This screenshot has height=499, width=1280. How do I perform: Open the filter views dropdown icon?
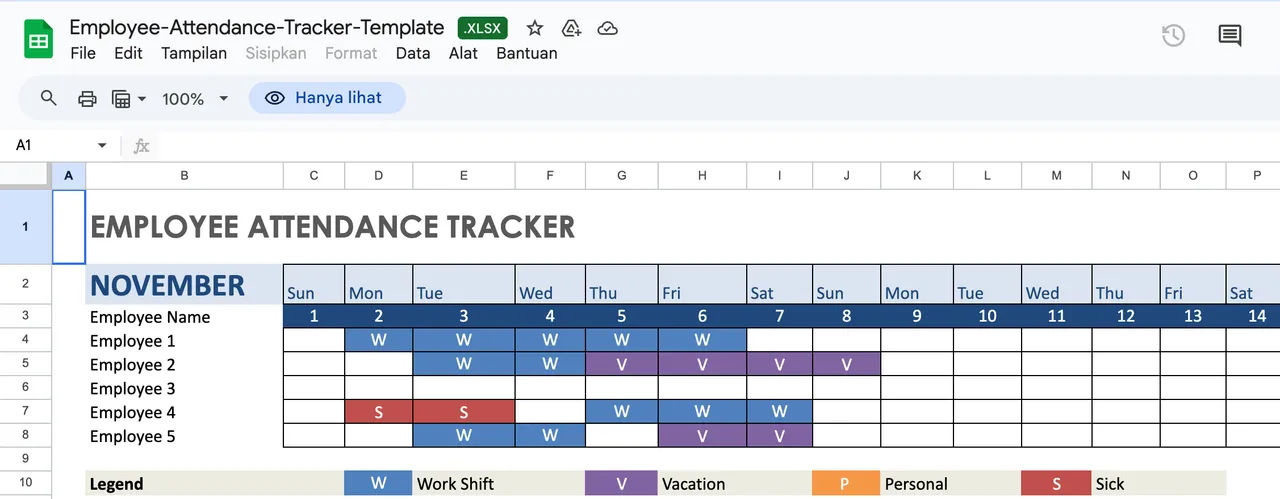pos(129,98)
